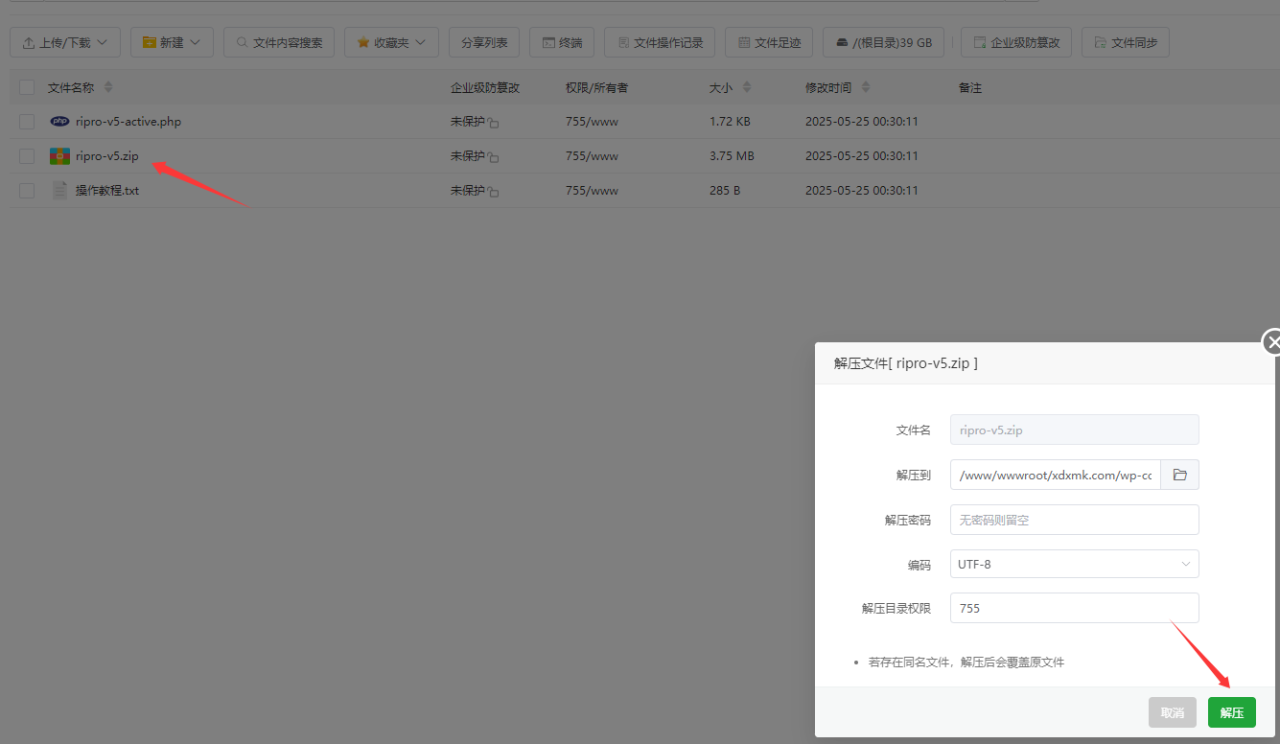Viewport: 1280px width, 744px height.
Task: Click the root directory 39 GB button
Action: 884,42
